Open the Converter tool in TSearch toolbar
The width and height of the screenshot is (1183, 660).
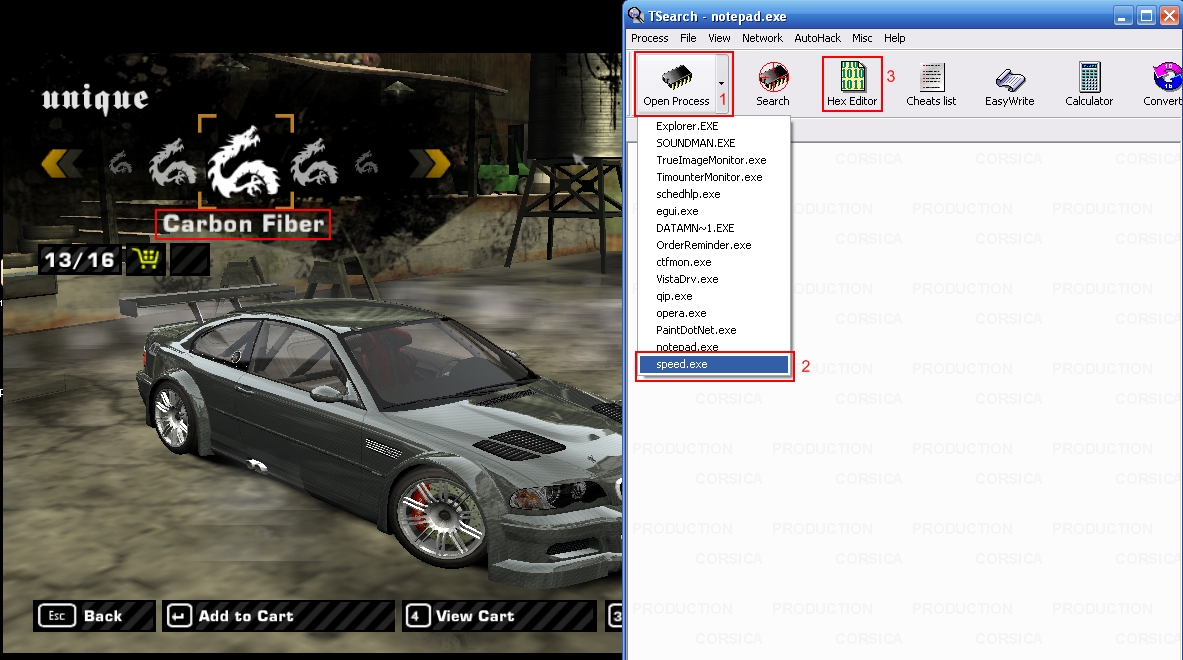tap(1163, 84)
